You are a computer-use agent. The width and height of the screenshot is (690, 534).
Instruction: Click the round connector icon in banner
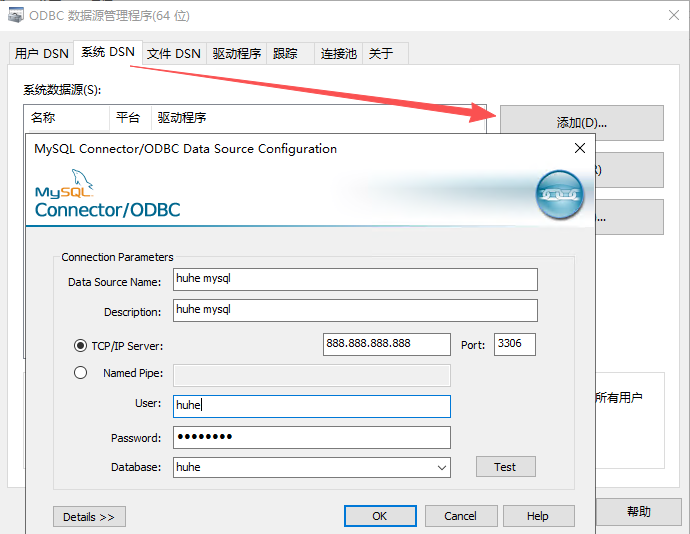click(x=559, y=195)
